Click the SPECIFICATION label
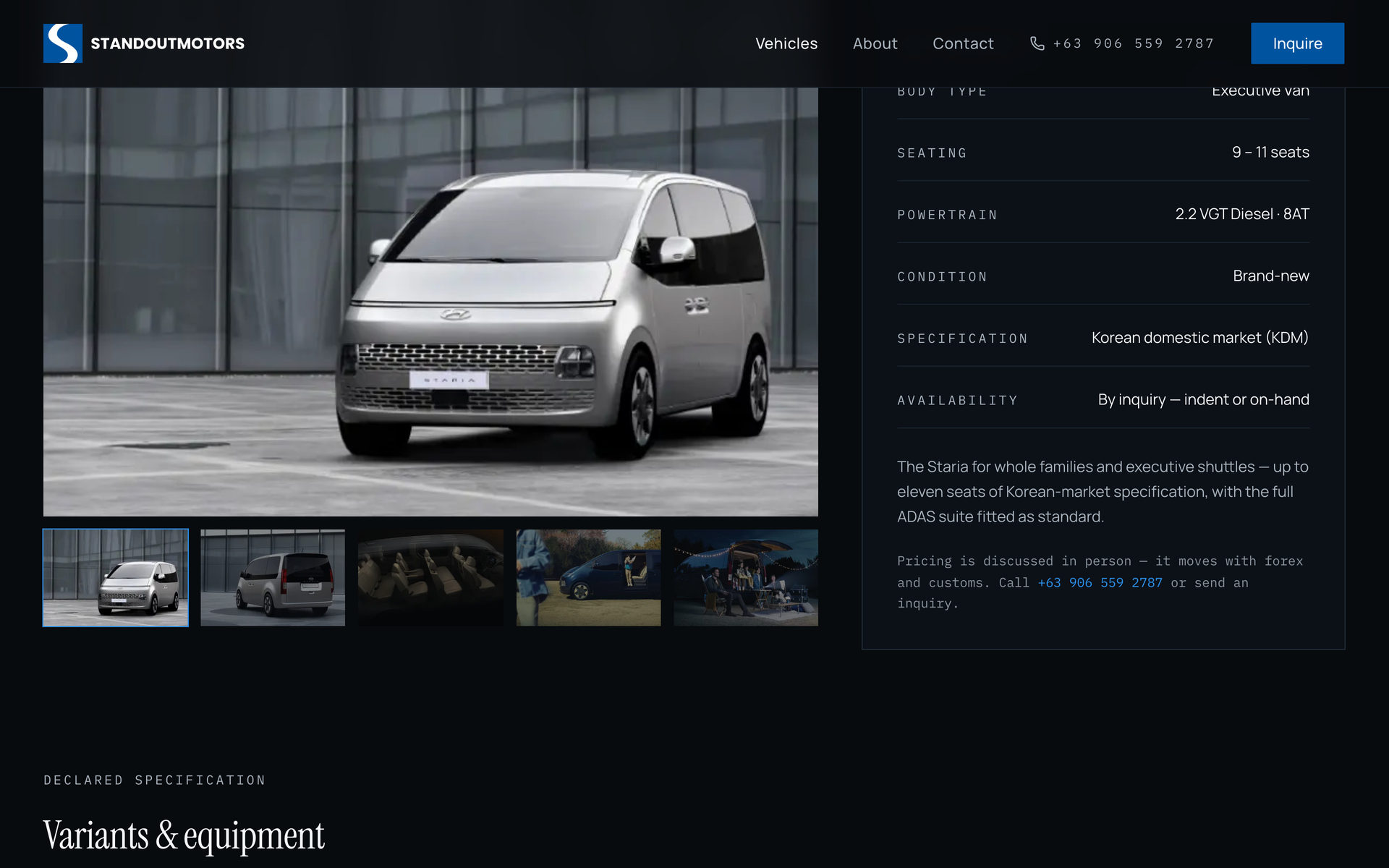 click(962, 339)
